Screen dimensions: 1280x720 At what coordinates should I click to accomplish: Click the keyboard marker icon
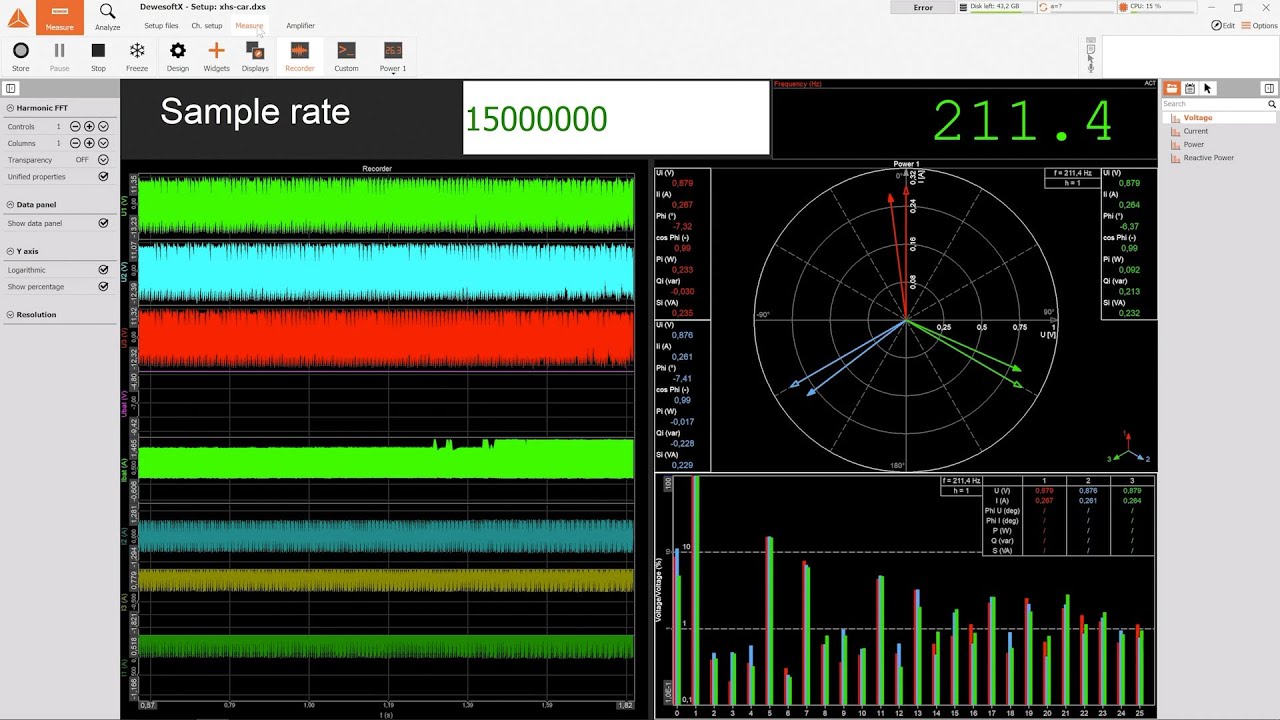pos(1091,42)
